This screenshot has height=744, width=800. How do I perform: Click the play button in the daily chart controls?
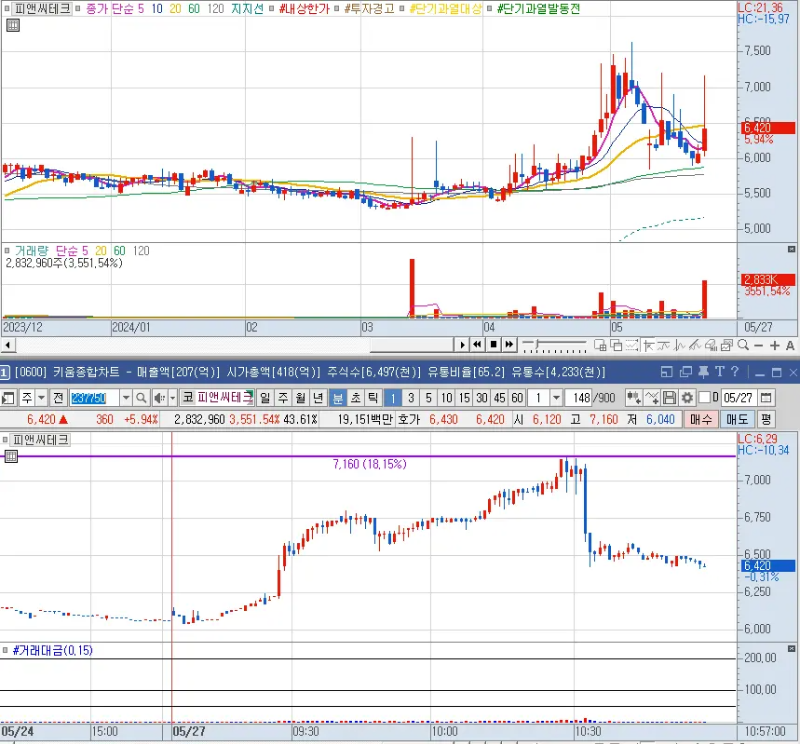pyautogui.click(x=462, y=345)
